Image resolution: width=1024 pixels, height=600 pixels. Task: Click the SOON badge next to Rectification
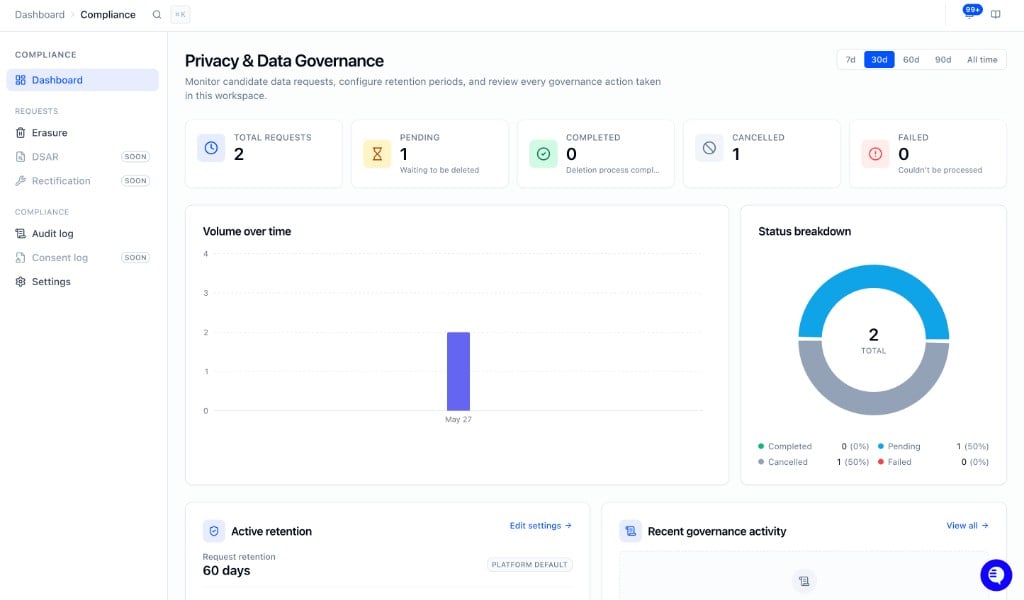[x=135, y=181]
